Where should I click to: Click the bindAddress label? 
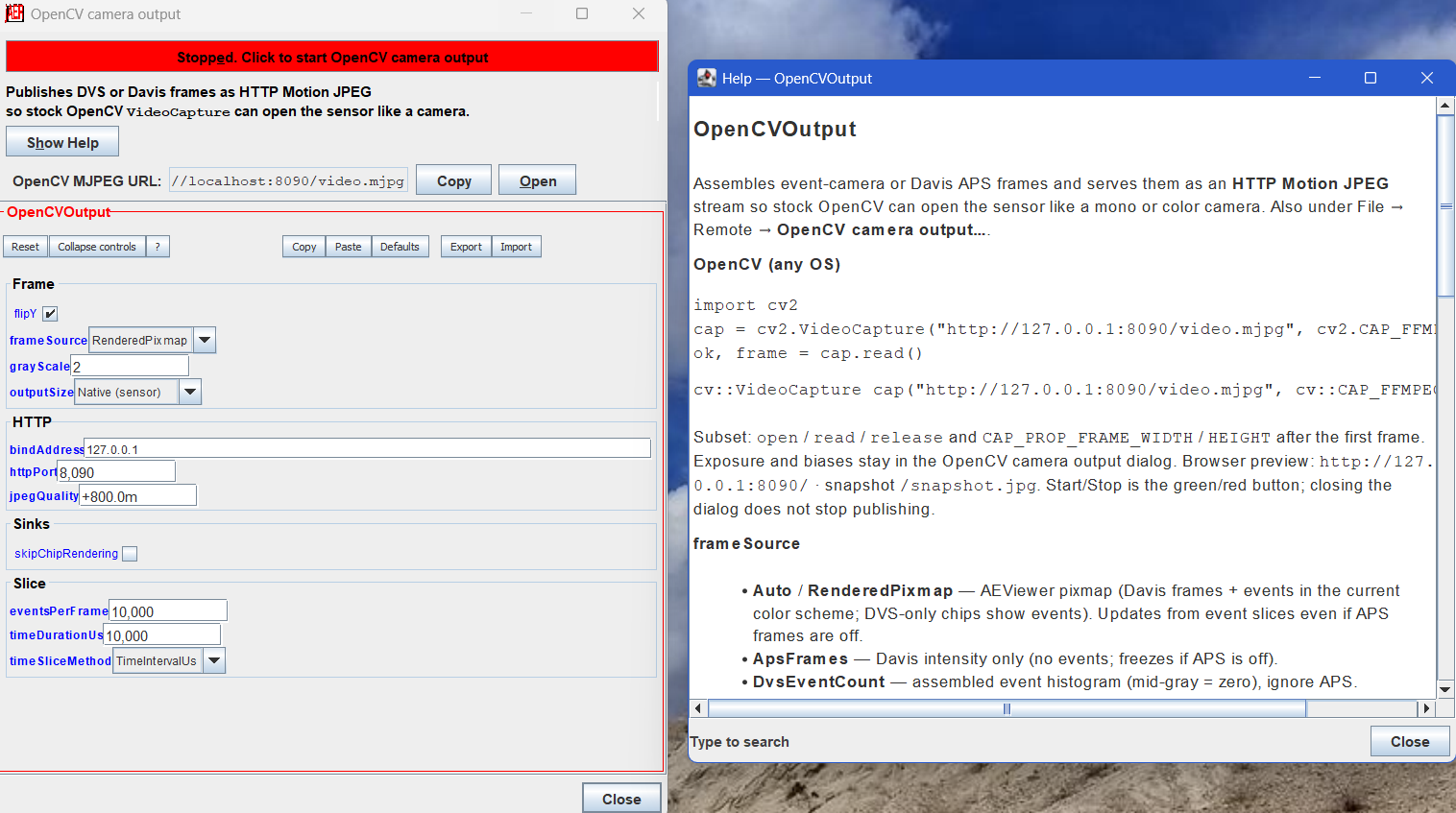(47, 449)
